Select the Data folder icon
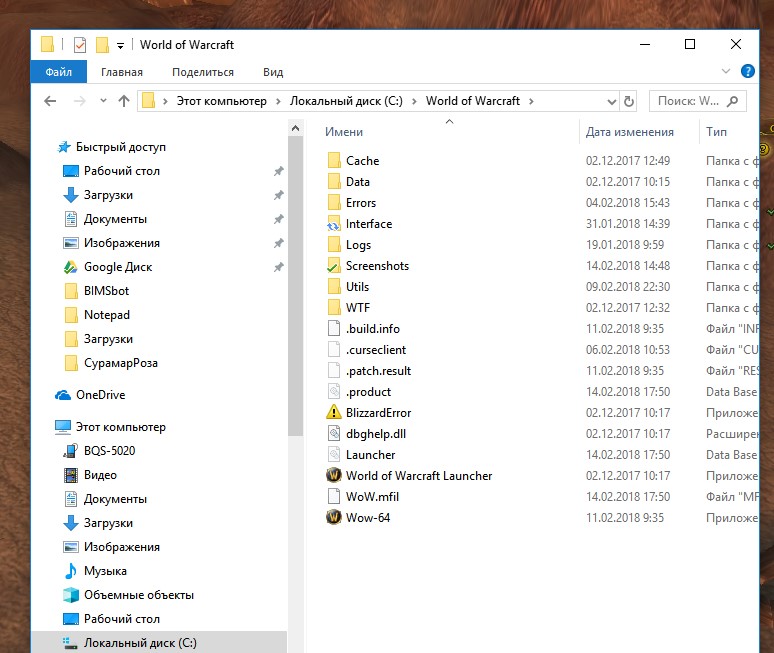The height and width of the screenshot is (653, 774). click(x=334, y=182)
